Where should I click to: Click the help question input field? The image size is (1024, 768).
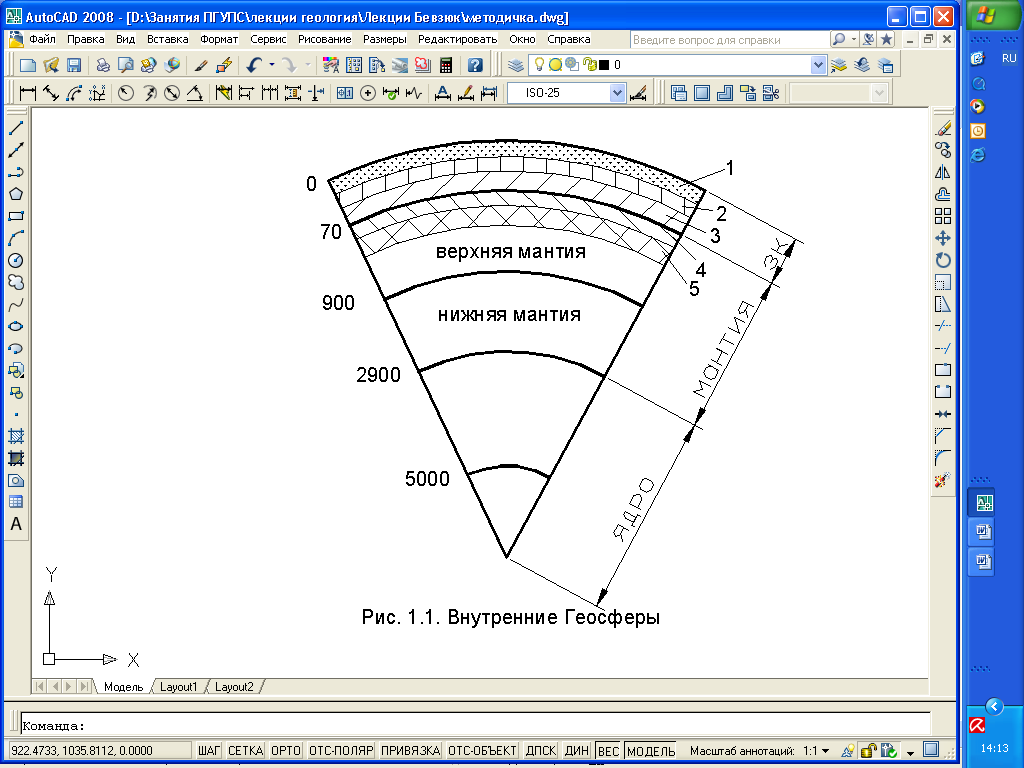pyautogui.click(x=729, y=40)
